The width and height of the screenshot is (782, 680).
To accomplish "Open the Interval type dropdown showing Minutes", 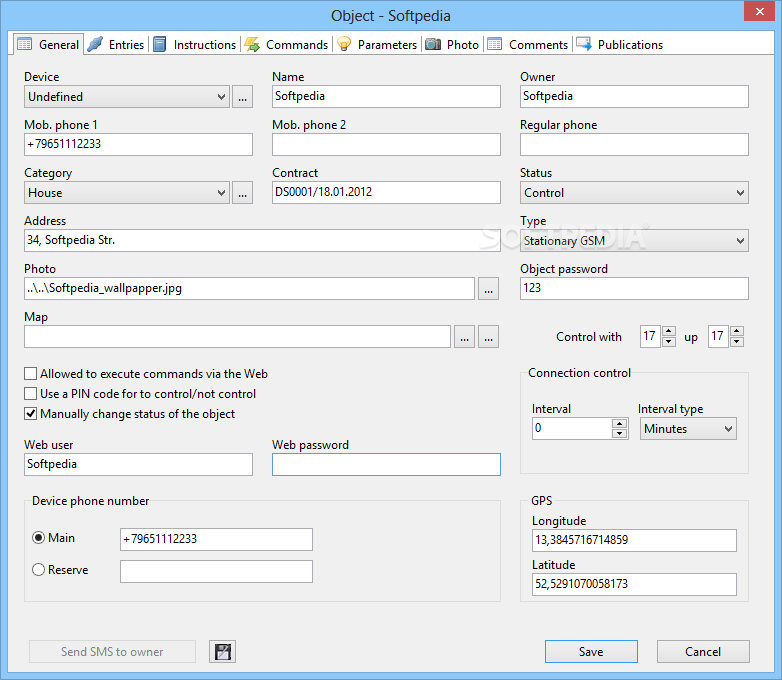I will (x=688, y=429).
